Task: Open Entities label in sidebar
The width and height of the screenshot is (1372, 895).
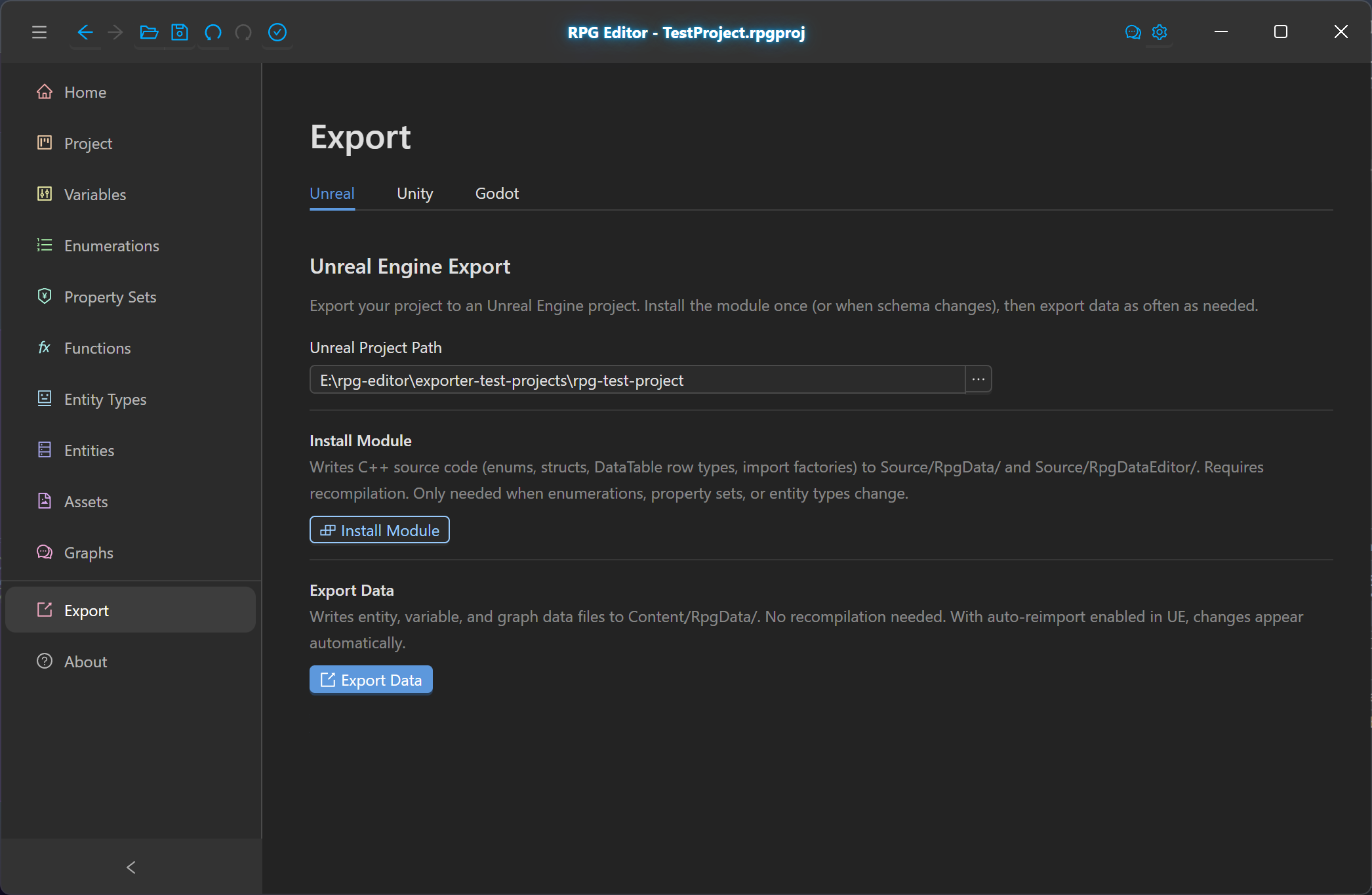Action: pos(89,451)
